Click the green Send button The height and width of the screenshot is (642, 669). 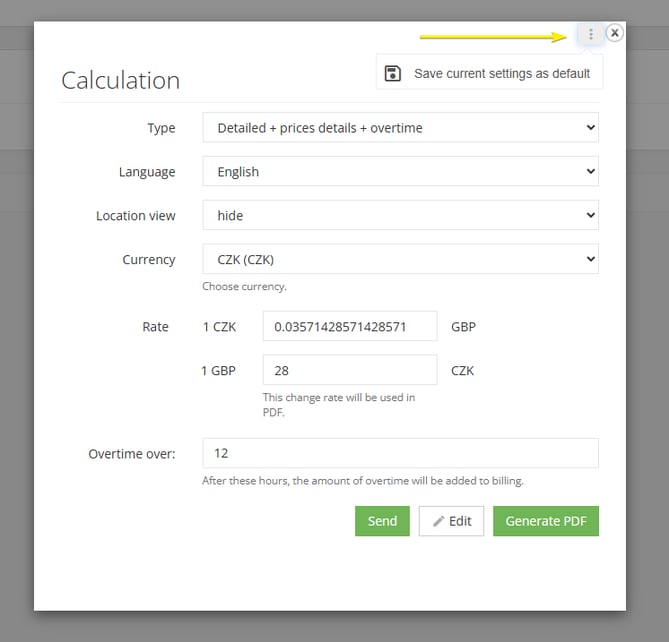382,521
